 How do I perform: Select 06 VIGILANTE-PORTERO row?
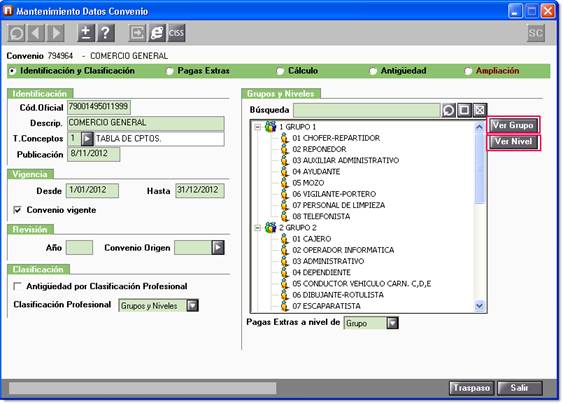tap(334, 194)
